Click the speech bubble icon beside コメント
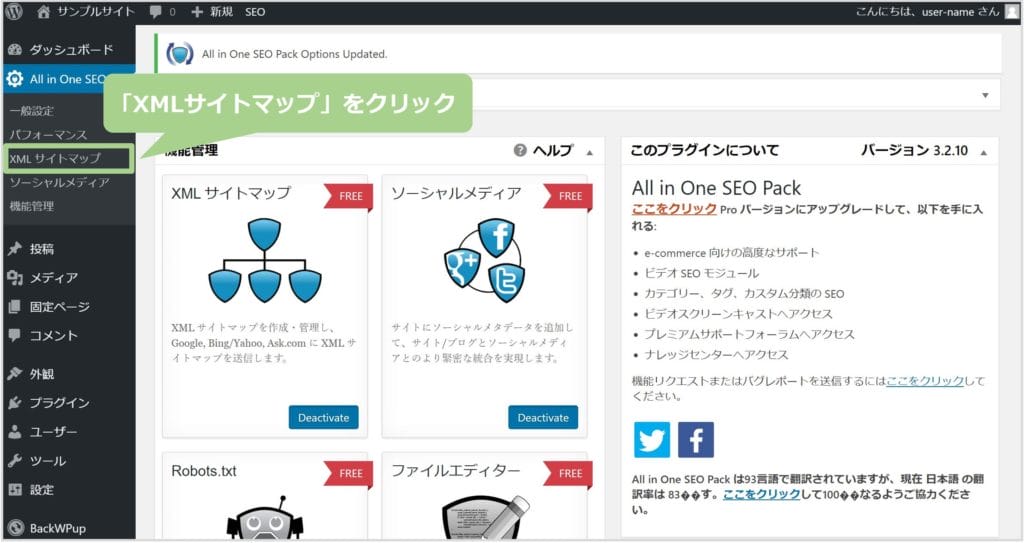 pyautogui.click(x=14, y=335)
